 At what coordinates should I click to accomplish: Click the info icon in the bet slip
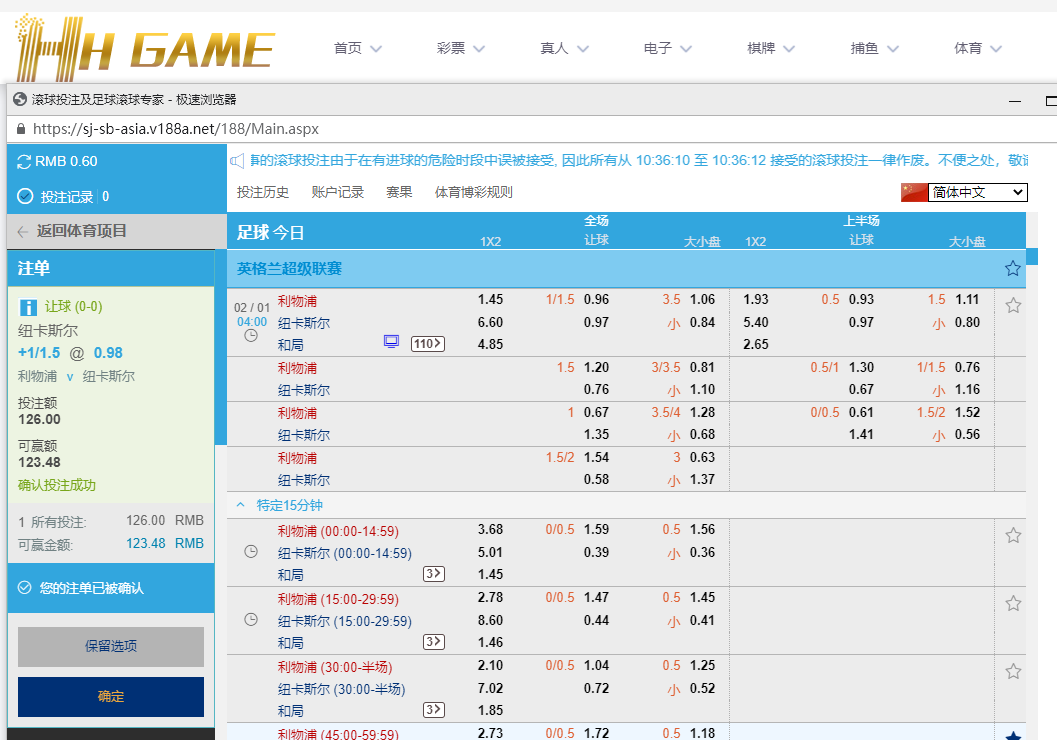coord(28,307)
